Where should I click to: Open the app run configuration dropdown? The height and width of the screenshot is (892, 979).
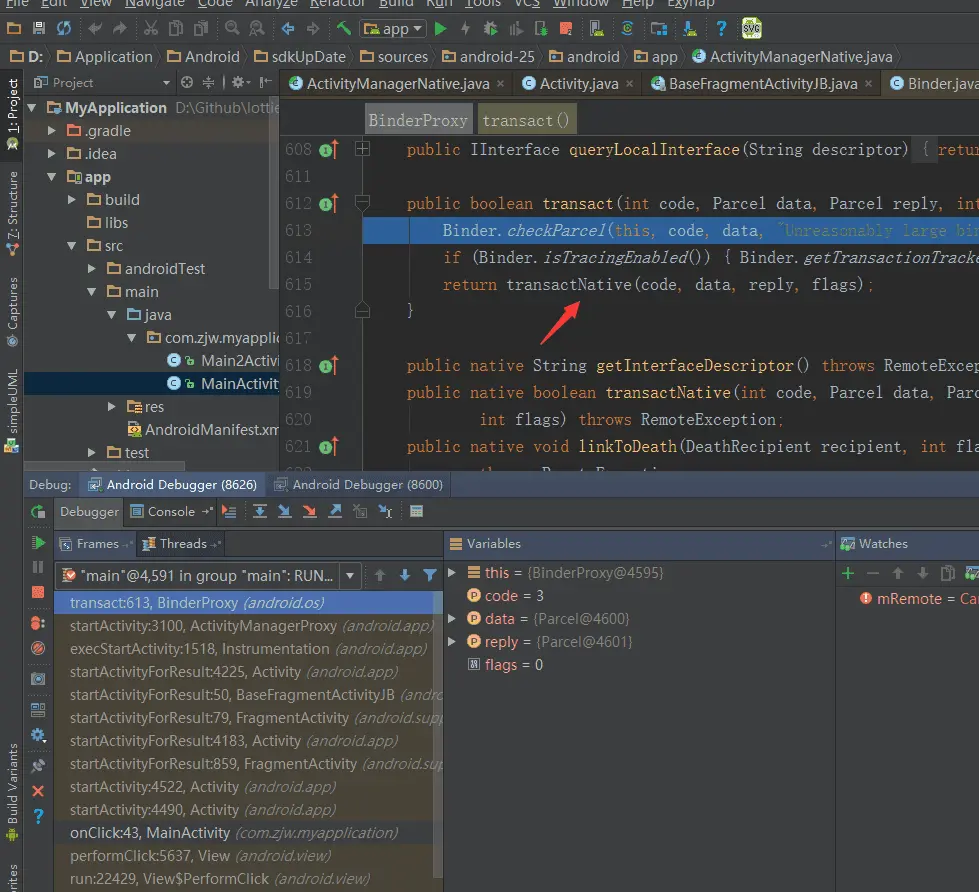coord(392,29)
